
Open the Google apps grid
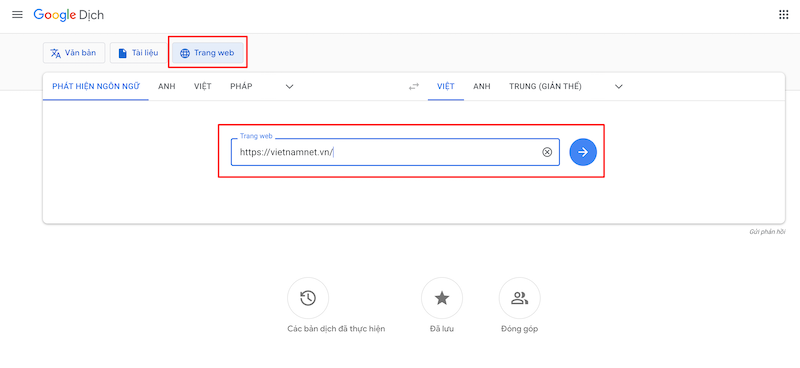(784, 15)
